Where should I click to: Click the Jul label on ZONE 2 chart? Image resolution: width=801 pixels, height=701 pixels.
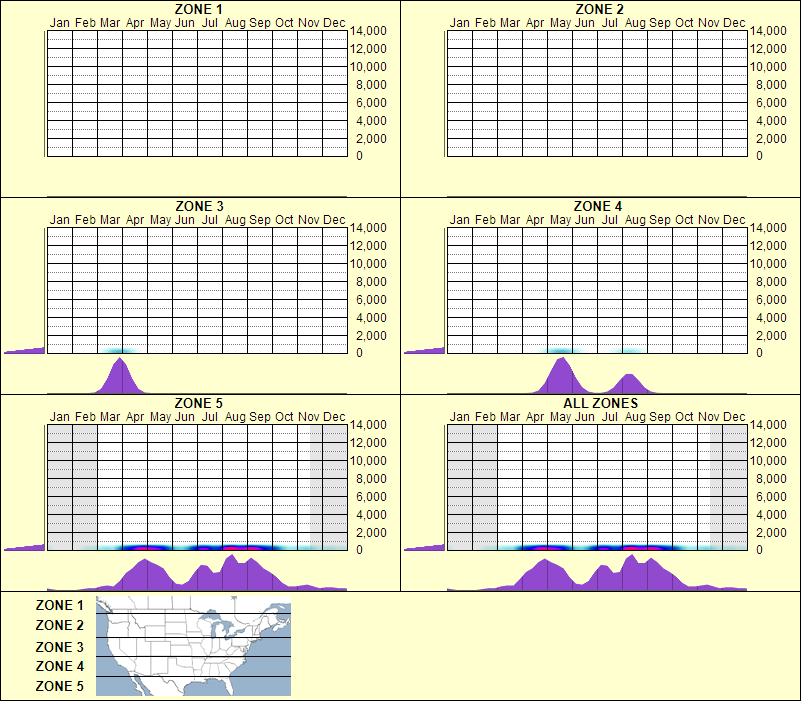coord(609,22)
